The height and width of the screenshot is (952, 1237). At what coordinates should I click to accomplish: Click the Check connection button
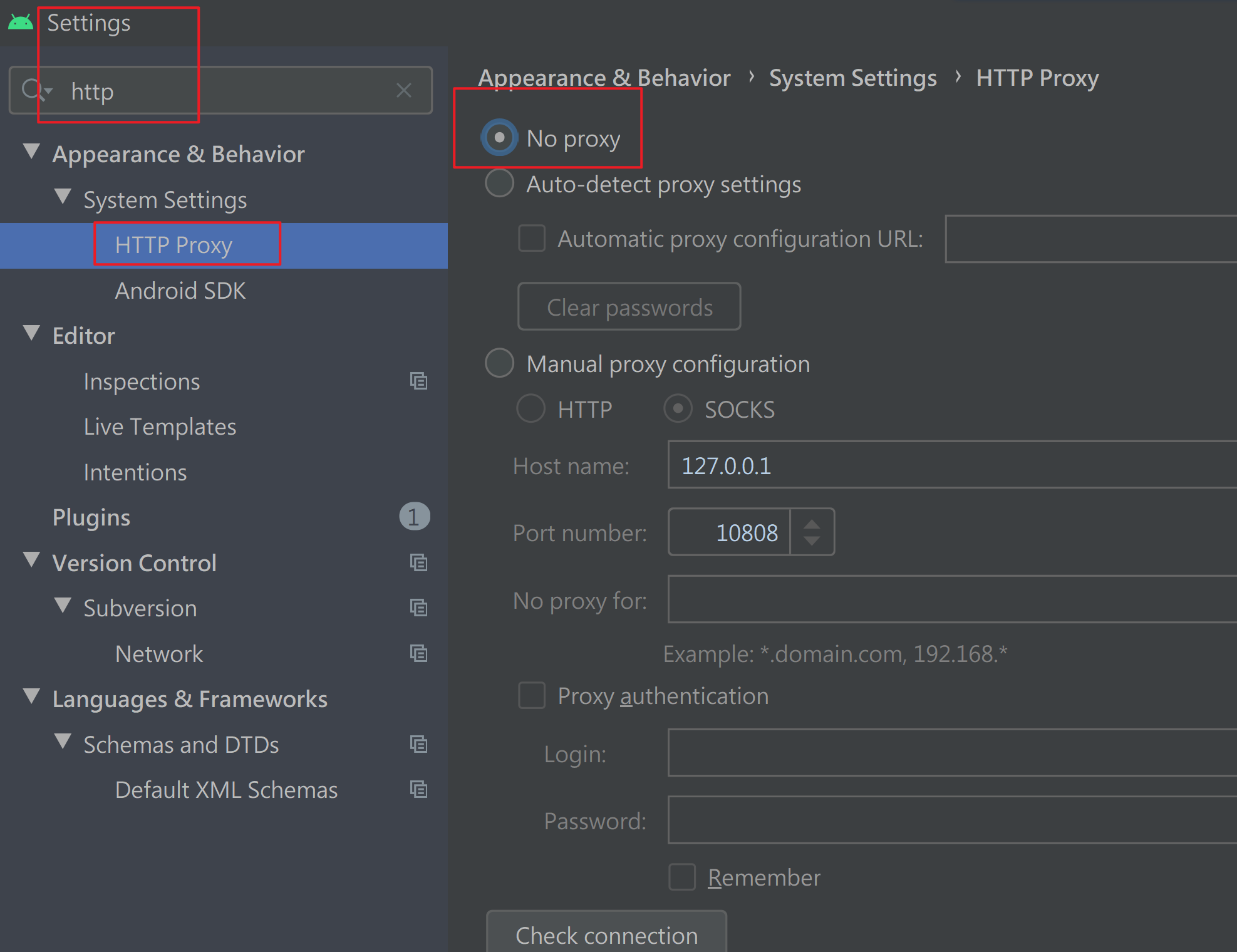click(x=606, y=934)
